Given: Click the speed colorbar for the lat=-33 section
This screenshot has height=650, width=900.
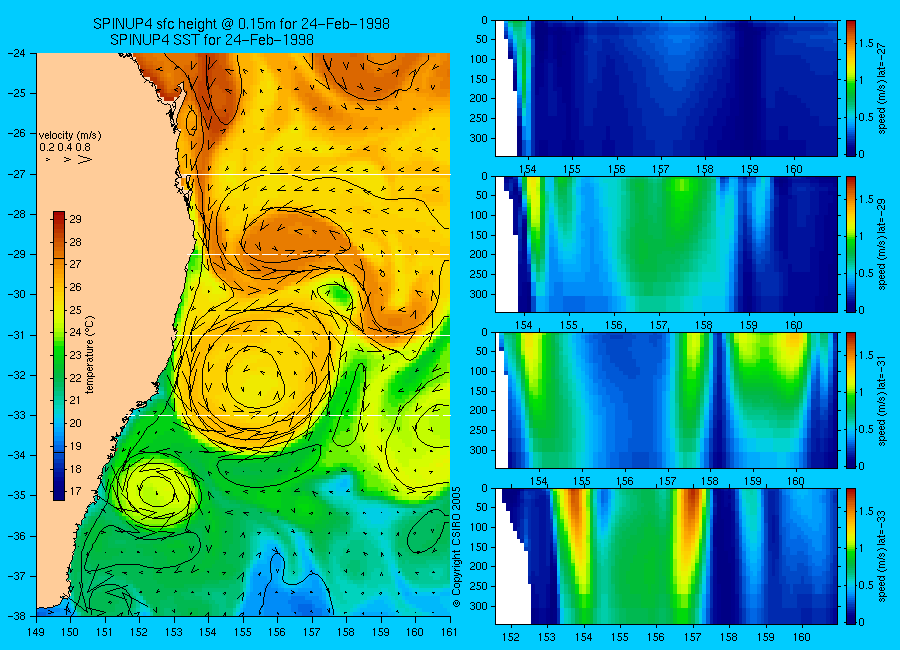Looking at the screenshot, I should pos(851,556).
